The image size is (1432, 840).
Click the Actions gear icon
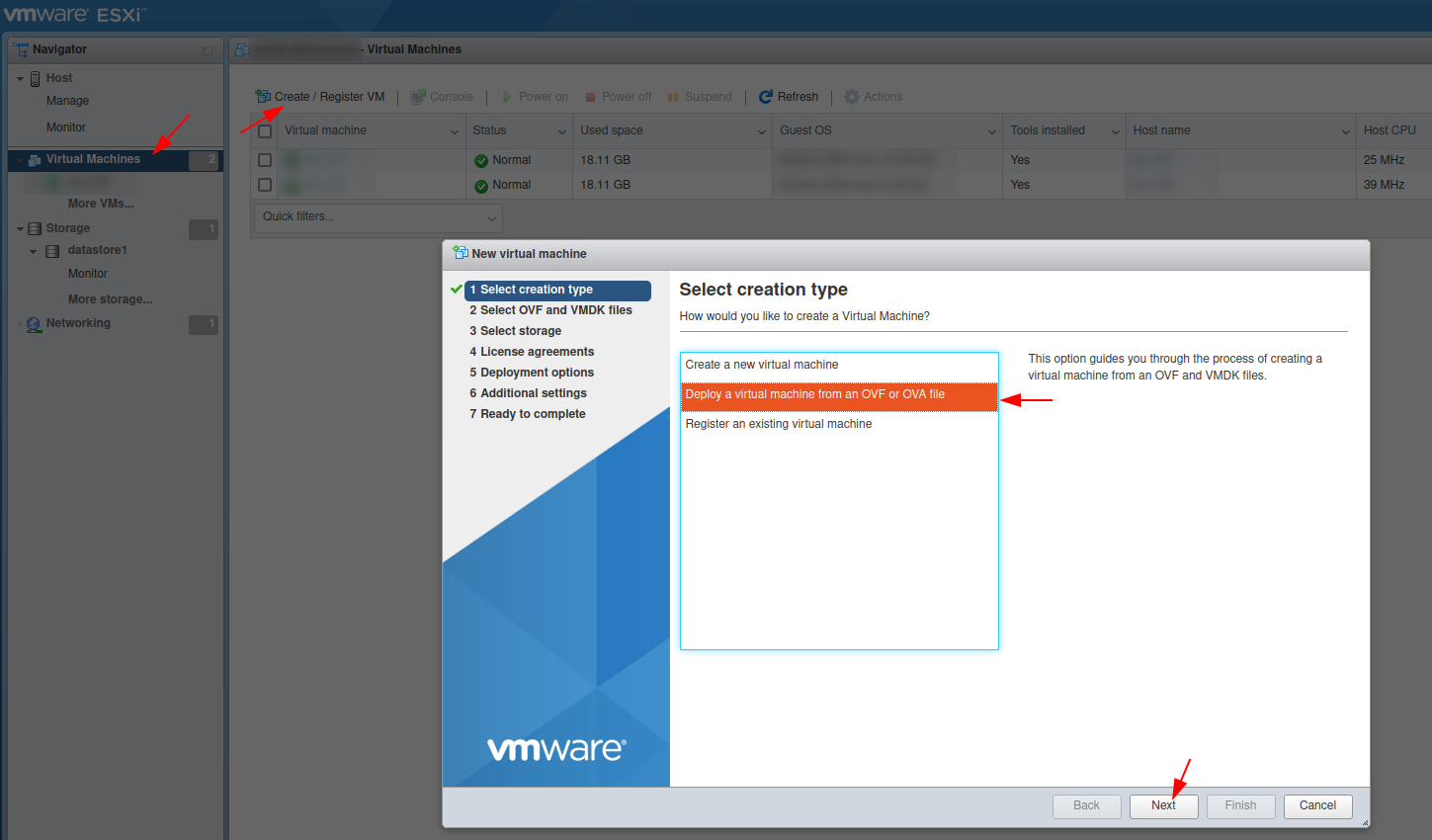pyautogui.click(x=852, y=97)
